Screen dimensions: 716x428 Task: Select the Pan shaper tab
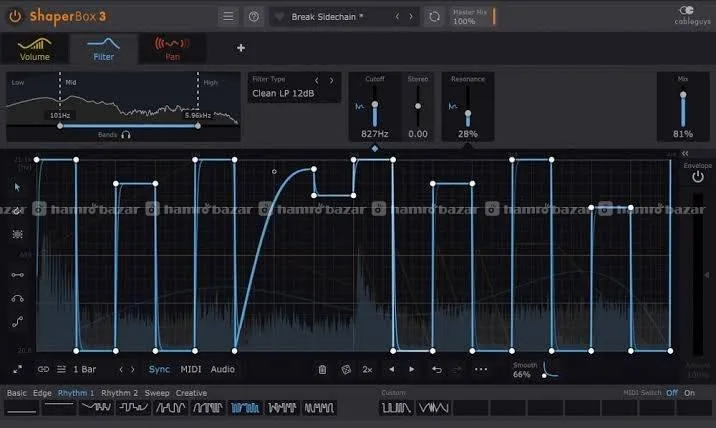pos(172,48)
